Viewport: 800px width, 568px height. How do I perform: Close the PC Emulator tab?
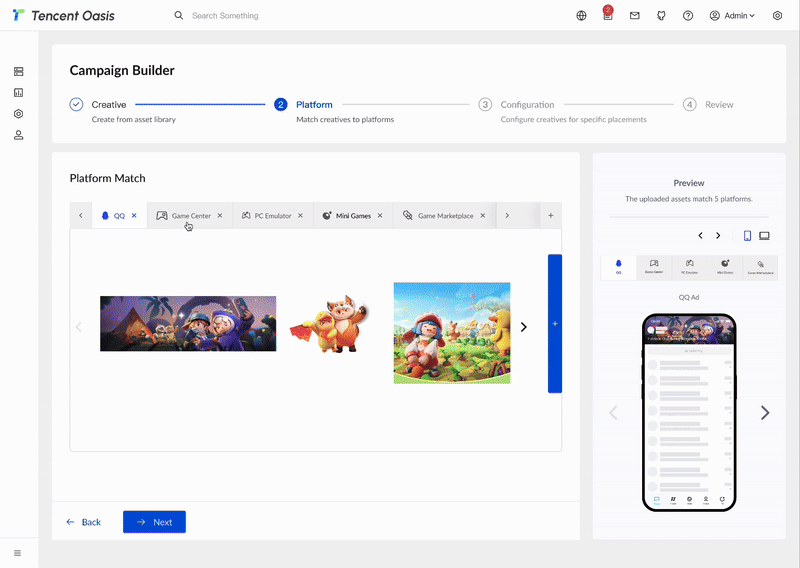tap(301, 216)
